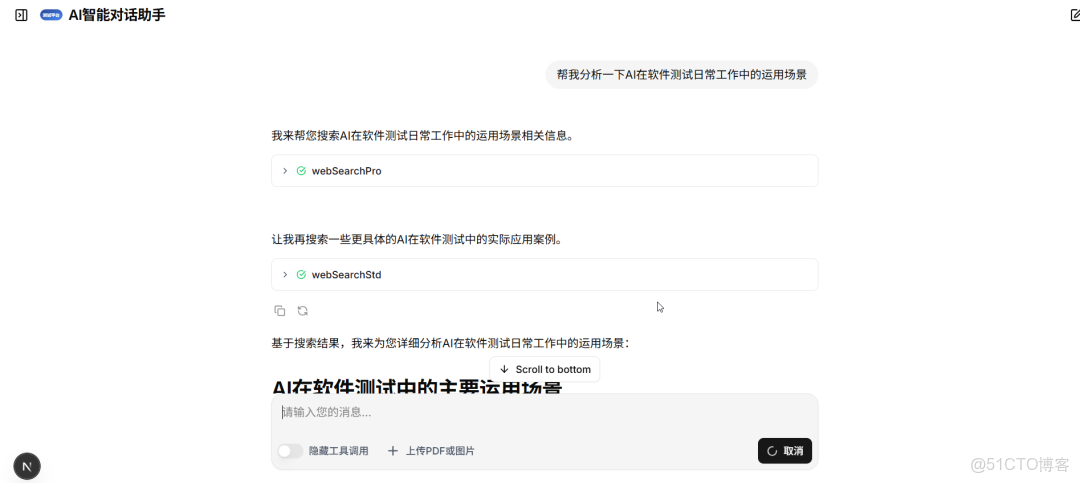Open the Next.js dev tools badge

click(x=27, y=466)
